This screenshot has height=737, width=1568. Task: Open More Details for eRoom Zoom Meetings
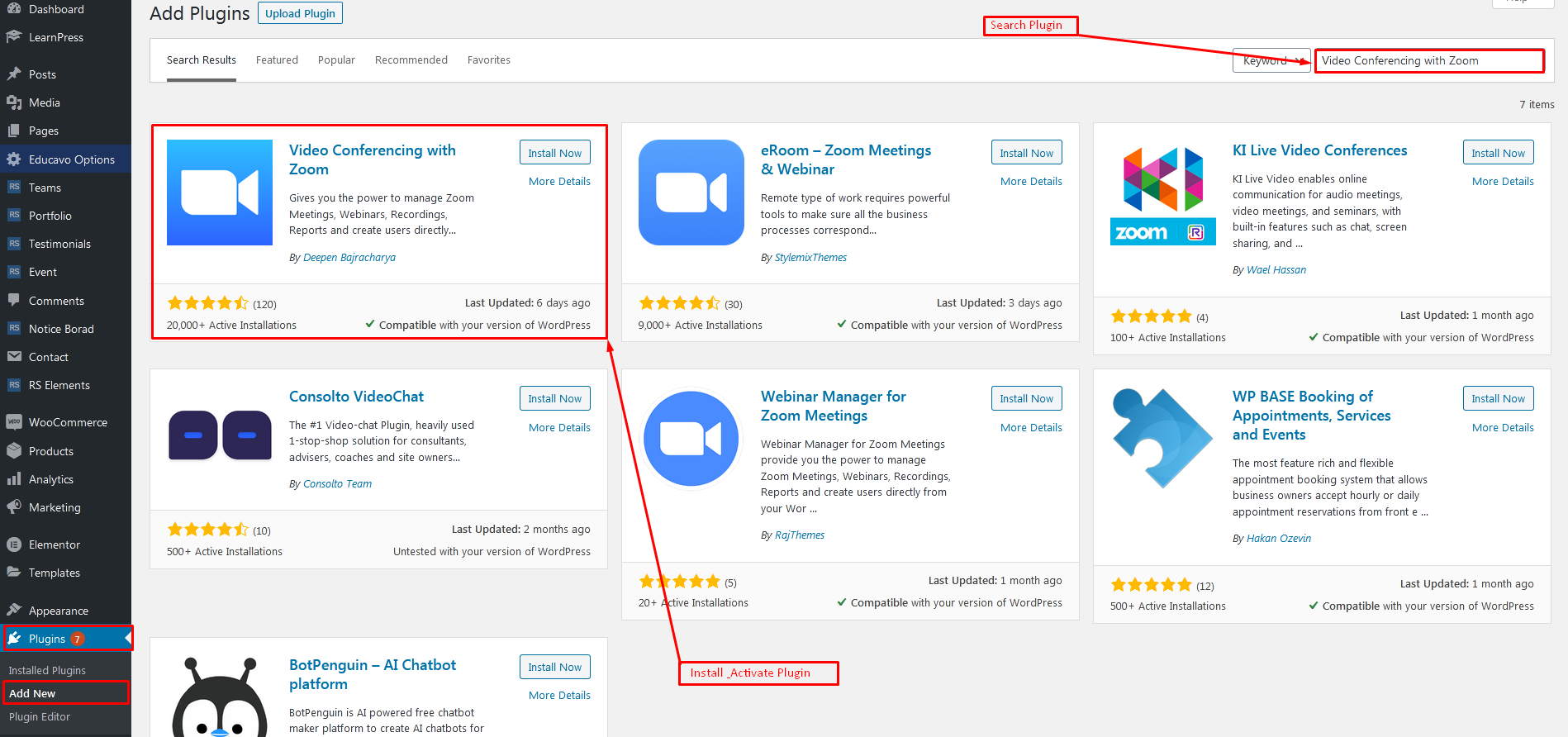1031,182
